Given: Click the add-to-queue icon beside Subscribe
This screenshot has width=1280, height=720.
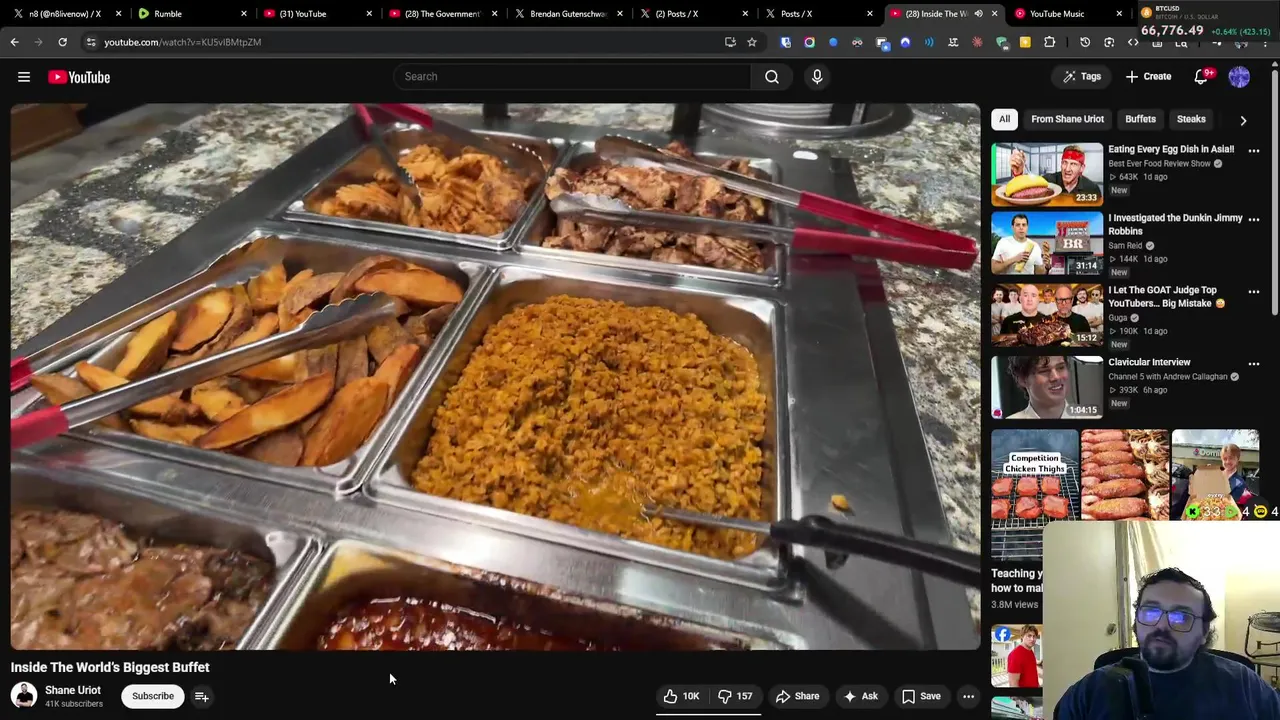Looking at the screenshot, I should pyautogui.click(x=201, y=696).
